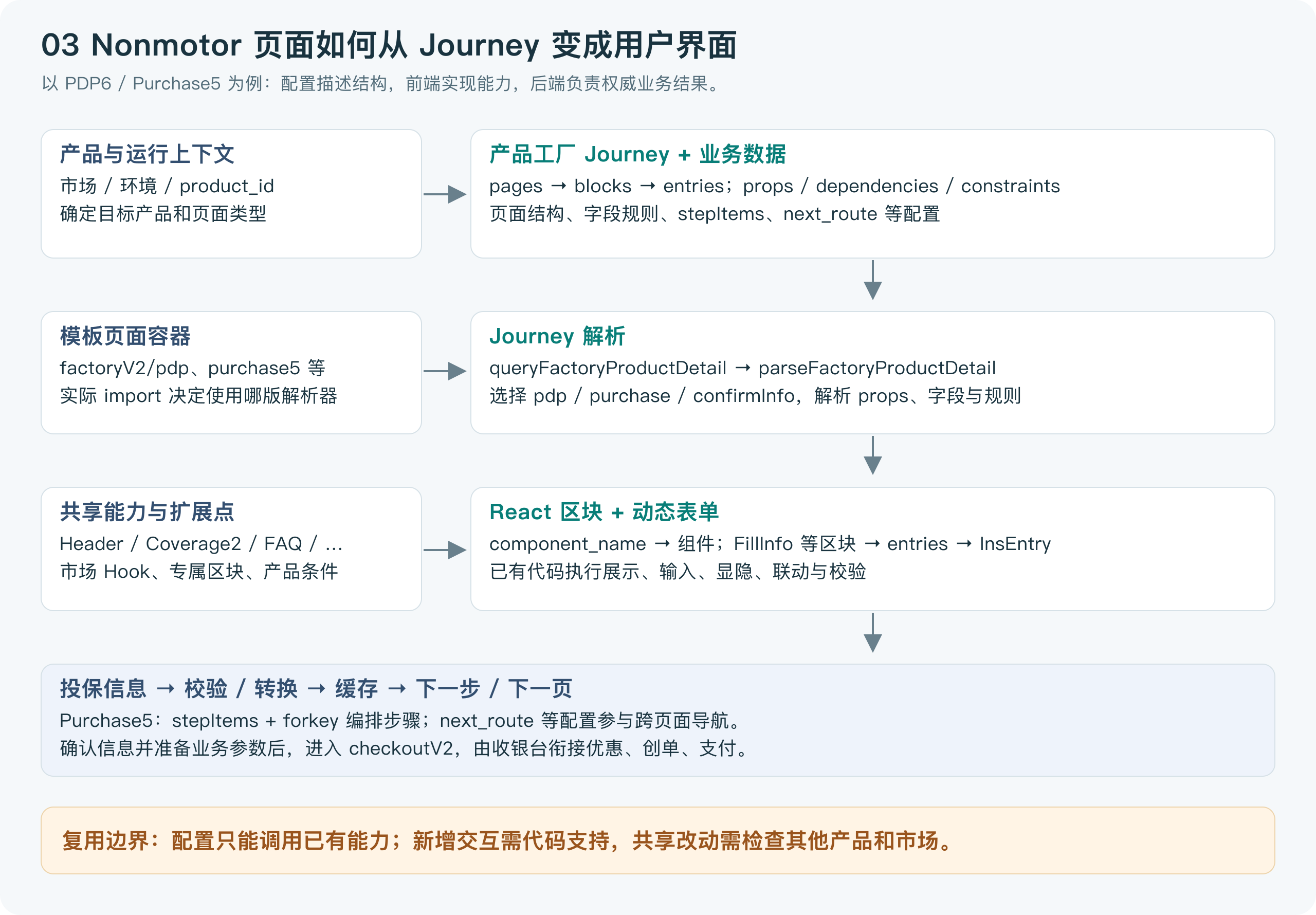Click the title "03 Nonmotor 页面如何从 Journey 变成用户界面"
Screen dimensions: 1316x915
[x=389, y=45]
